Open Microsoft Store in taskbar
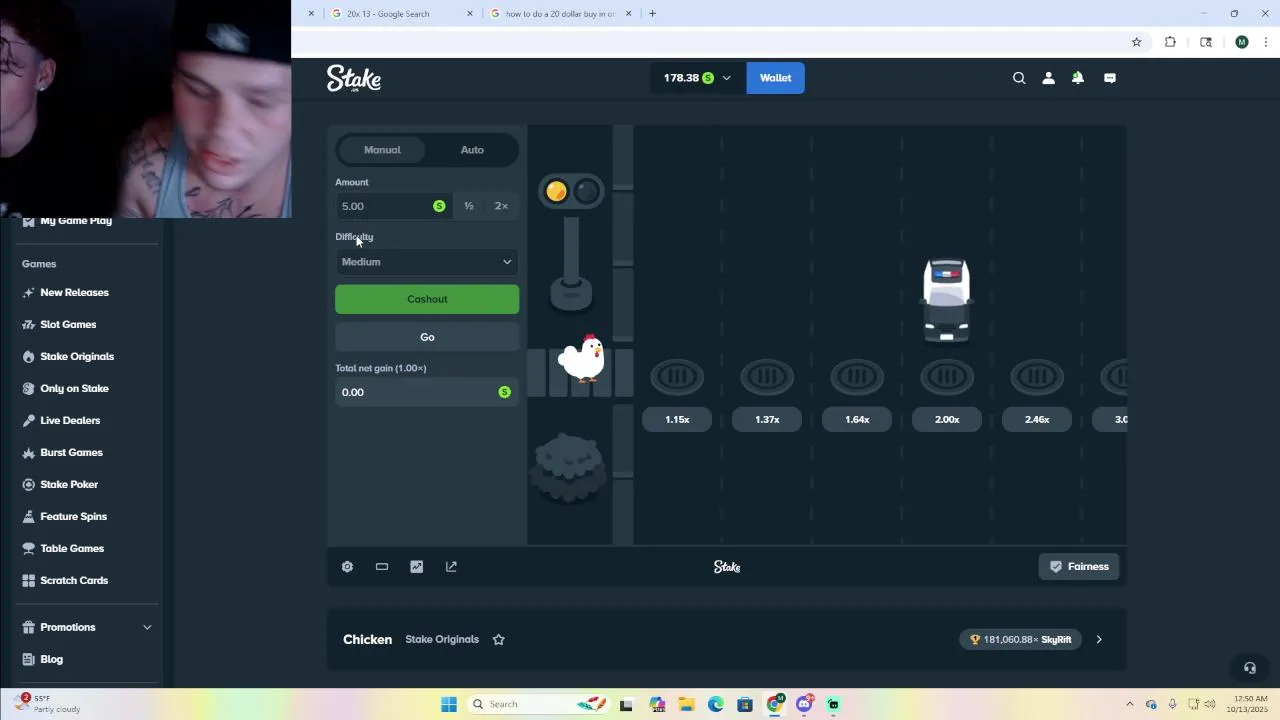Image resolution: width=1280 pixels, height=720 pixels. [x=745, y=704]
